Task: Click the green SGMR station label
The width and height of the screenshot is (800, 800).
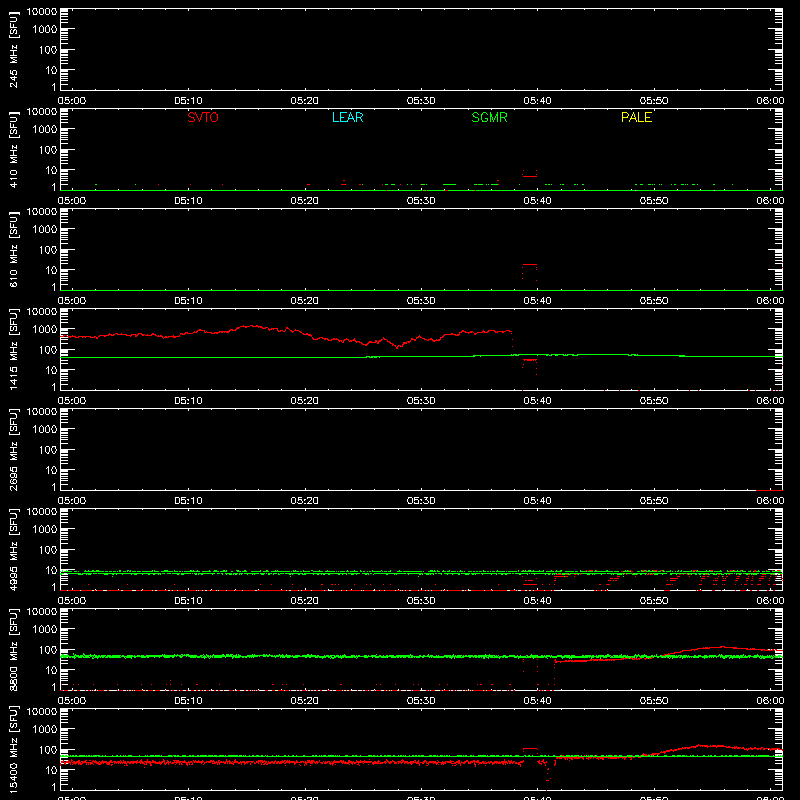Action: point(489,117)
